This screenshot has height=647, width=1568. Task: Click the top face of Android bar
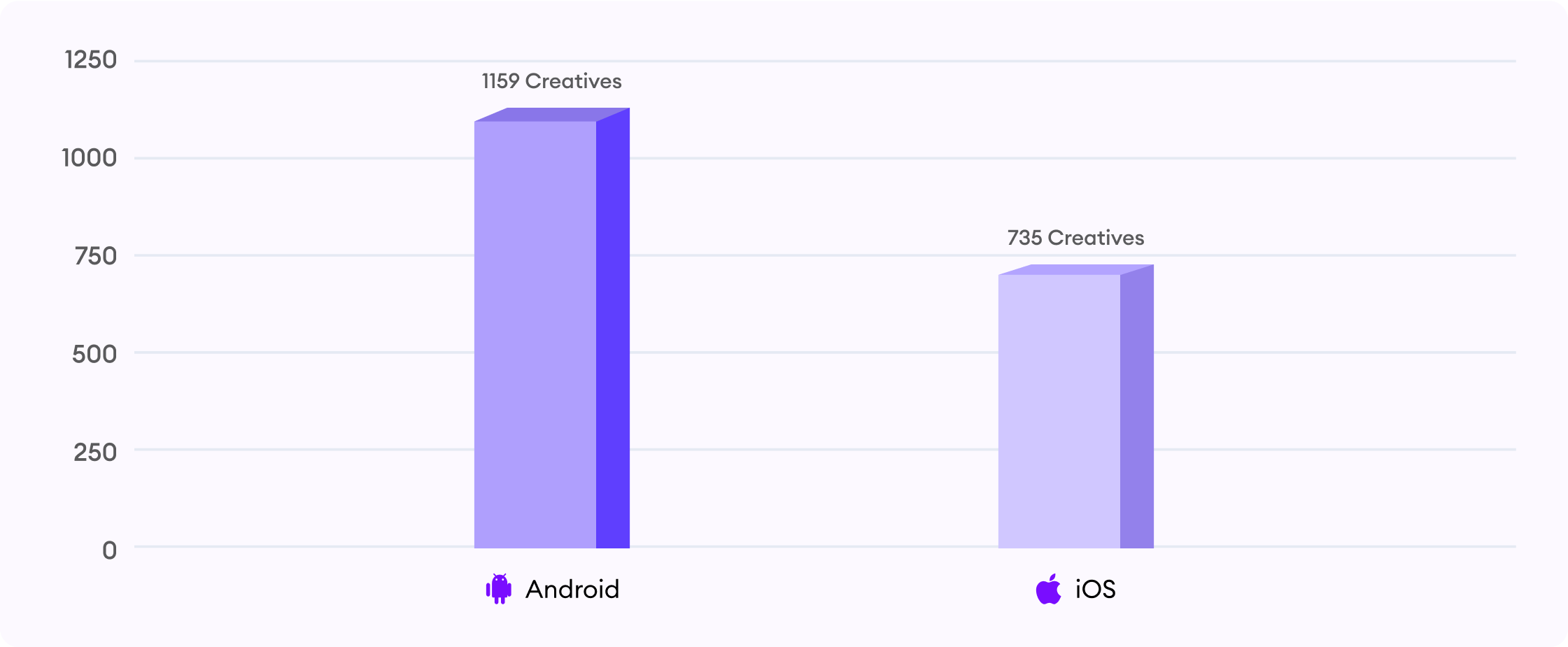[x=552, y=114]
